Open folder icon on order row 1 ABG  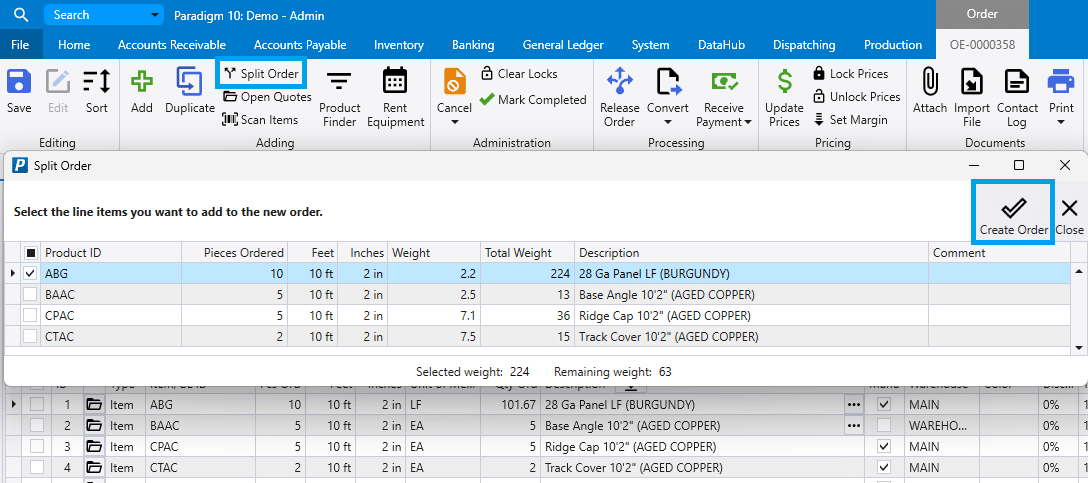[94, 404]
